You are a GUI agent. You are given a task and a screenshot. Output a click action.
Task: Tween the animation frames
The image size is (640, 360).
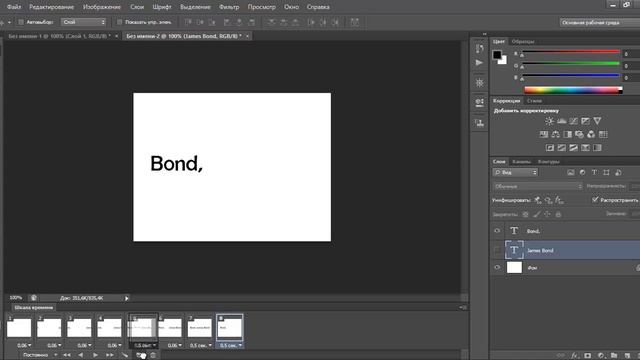click(125, 355)
